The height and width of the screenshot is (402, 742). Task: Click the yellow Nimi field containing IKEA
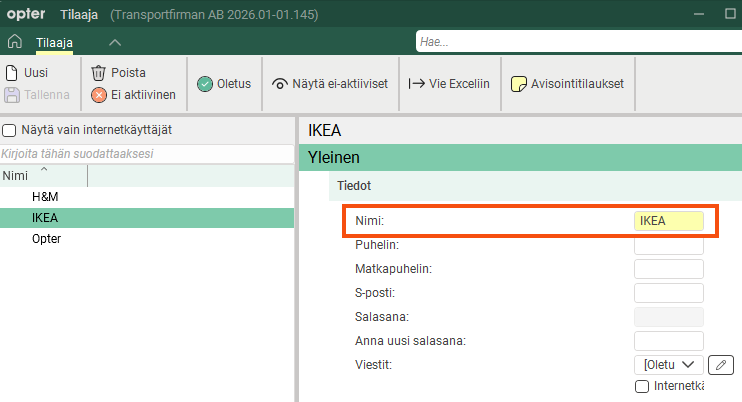click(668, 221)
